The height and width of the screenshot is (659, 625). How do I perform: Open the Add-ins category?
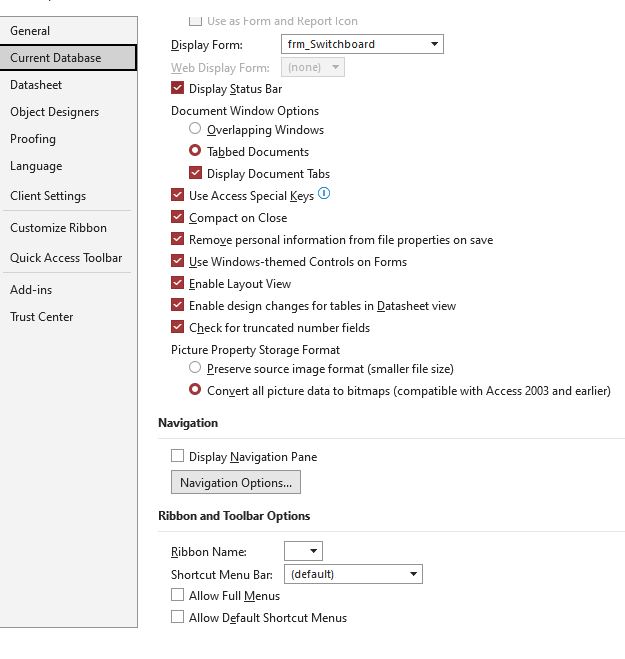pos(31,290)
